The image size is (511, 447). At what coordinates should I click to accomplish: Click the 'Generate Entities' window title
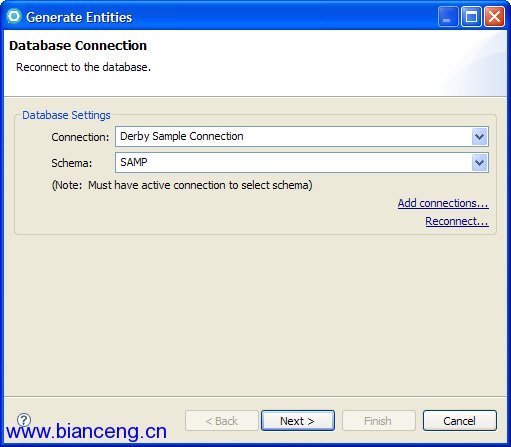(x=79, y=17)
